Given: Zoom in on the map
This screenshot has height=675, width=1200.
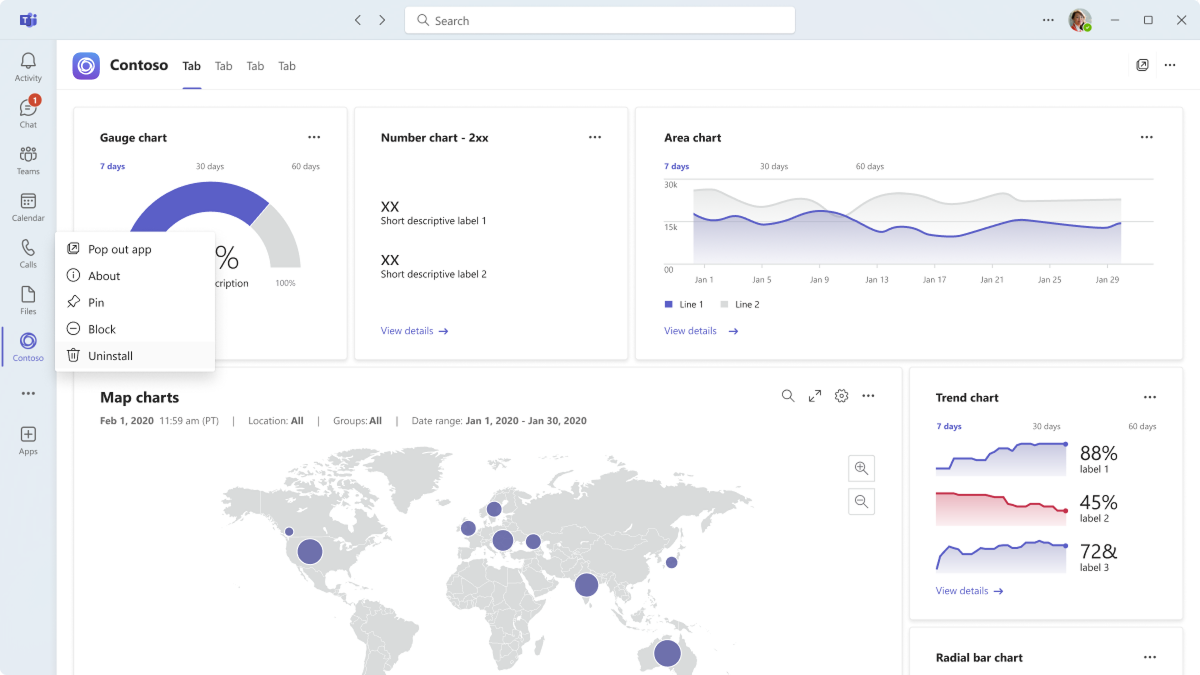Looking at the screenshot, I should coord(861,468).
